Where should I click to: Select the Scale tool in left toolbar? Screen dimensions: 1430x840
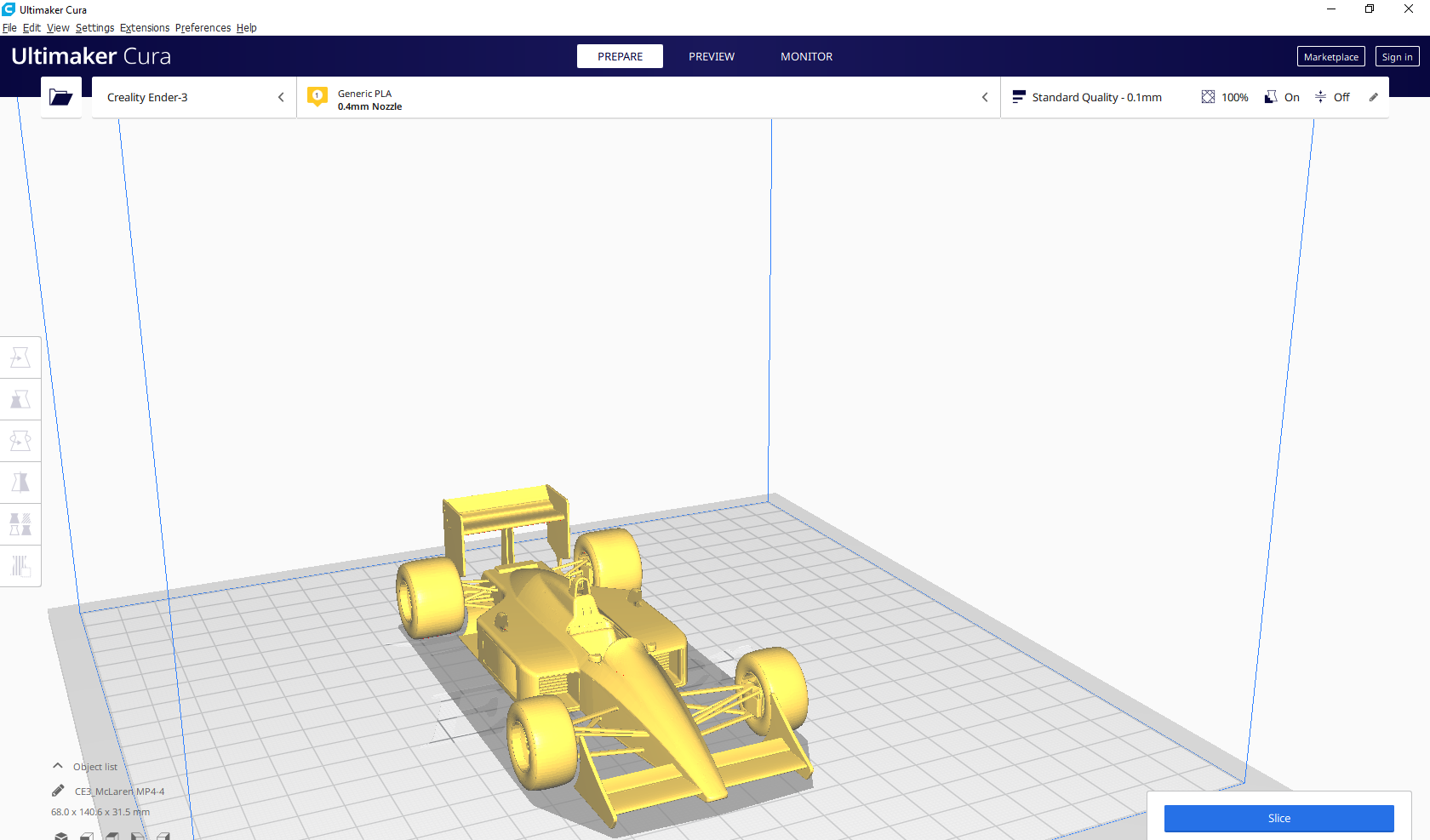coord(20,399)
